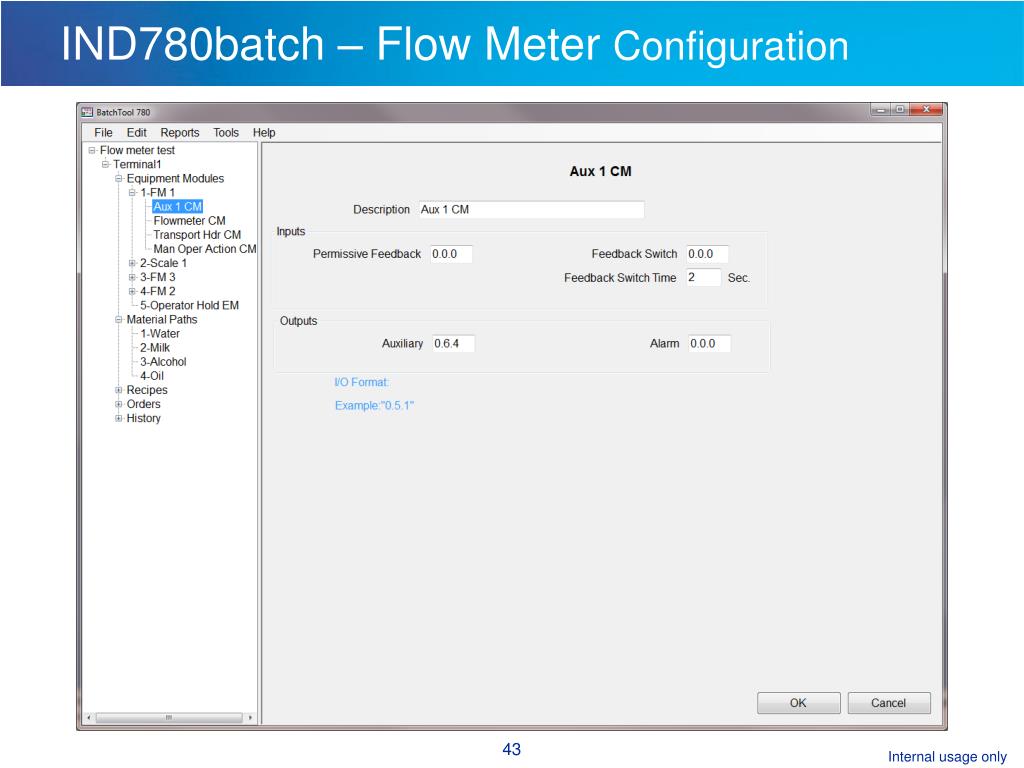1024x768 pixels.
Task: Maximize the BatchTool 780 window
Action: click(899, 110)
